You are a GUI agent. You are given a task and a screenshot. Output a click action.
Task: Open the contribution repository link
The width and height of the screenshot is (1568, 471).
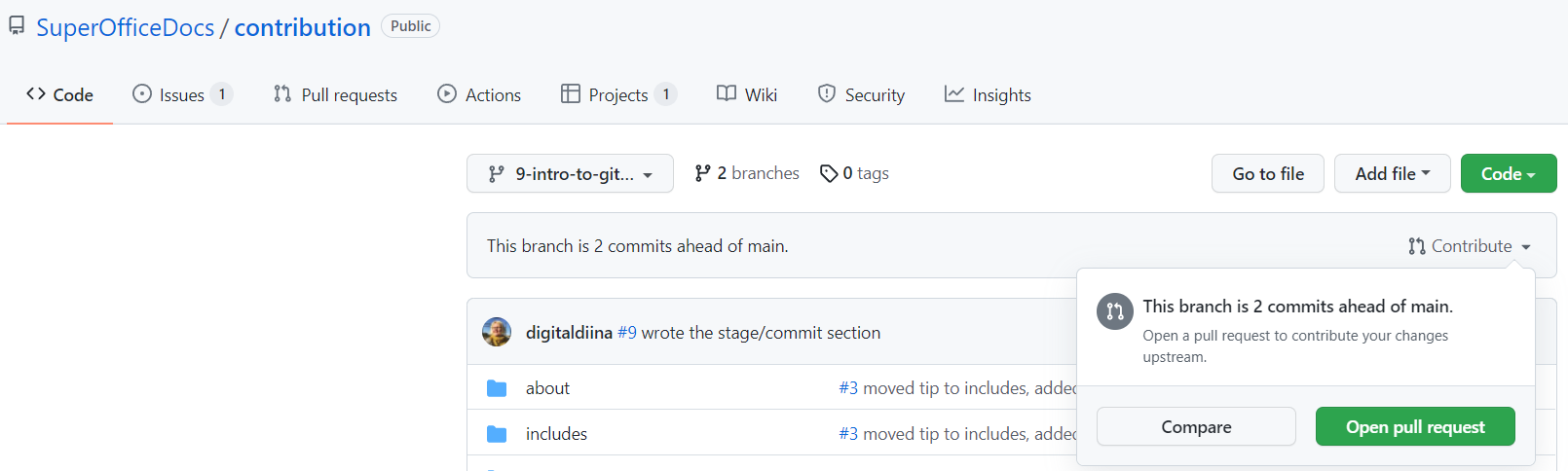(x=302, y=27)
